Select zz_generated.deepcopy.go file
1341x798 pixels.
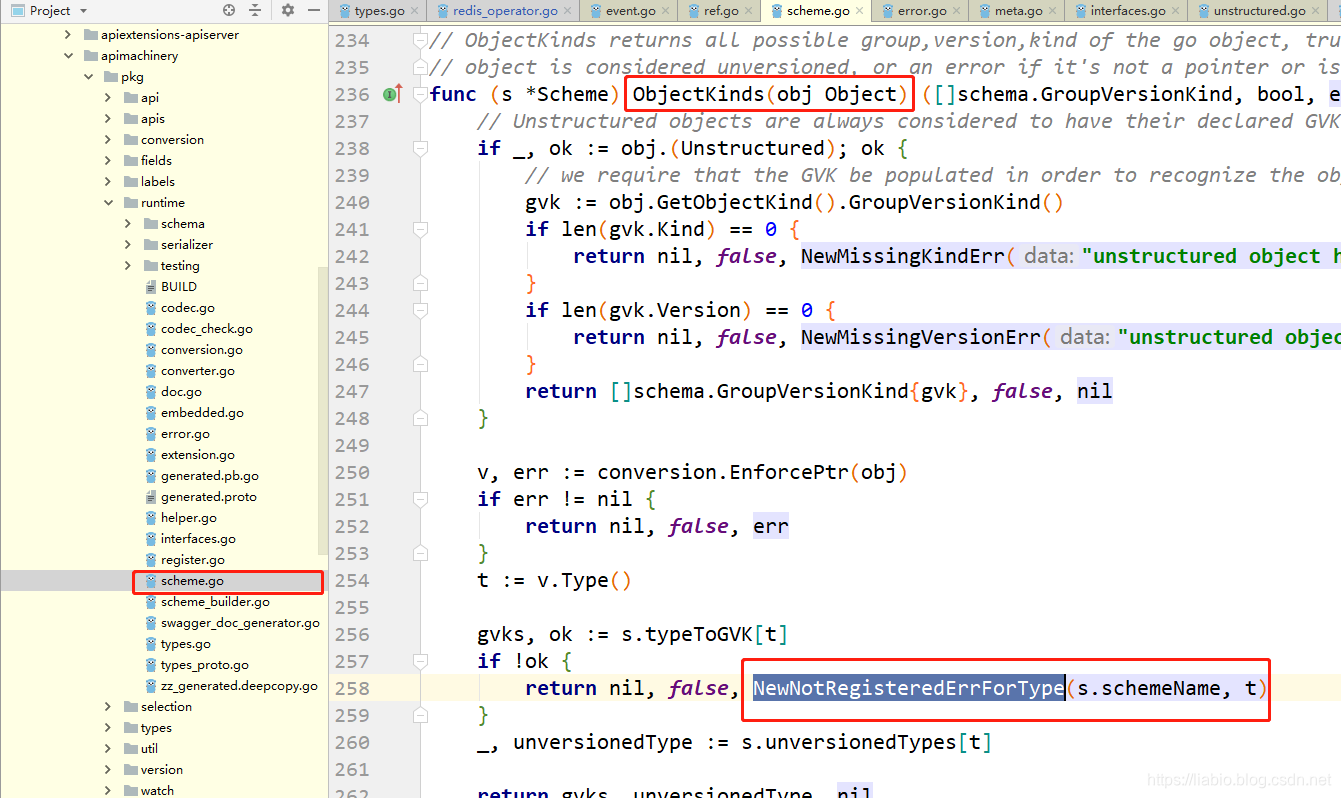click(239, 686)
